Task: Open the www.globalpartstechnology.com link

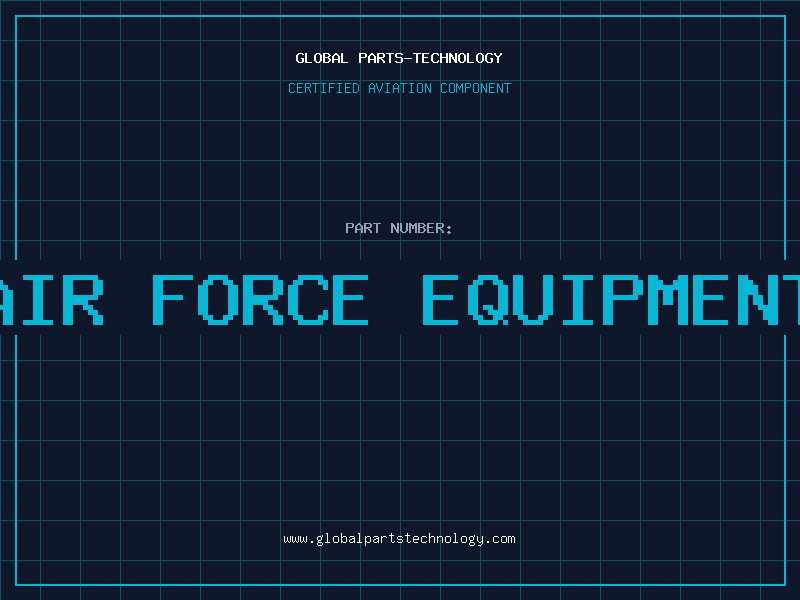Action: click(399, 539)
